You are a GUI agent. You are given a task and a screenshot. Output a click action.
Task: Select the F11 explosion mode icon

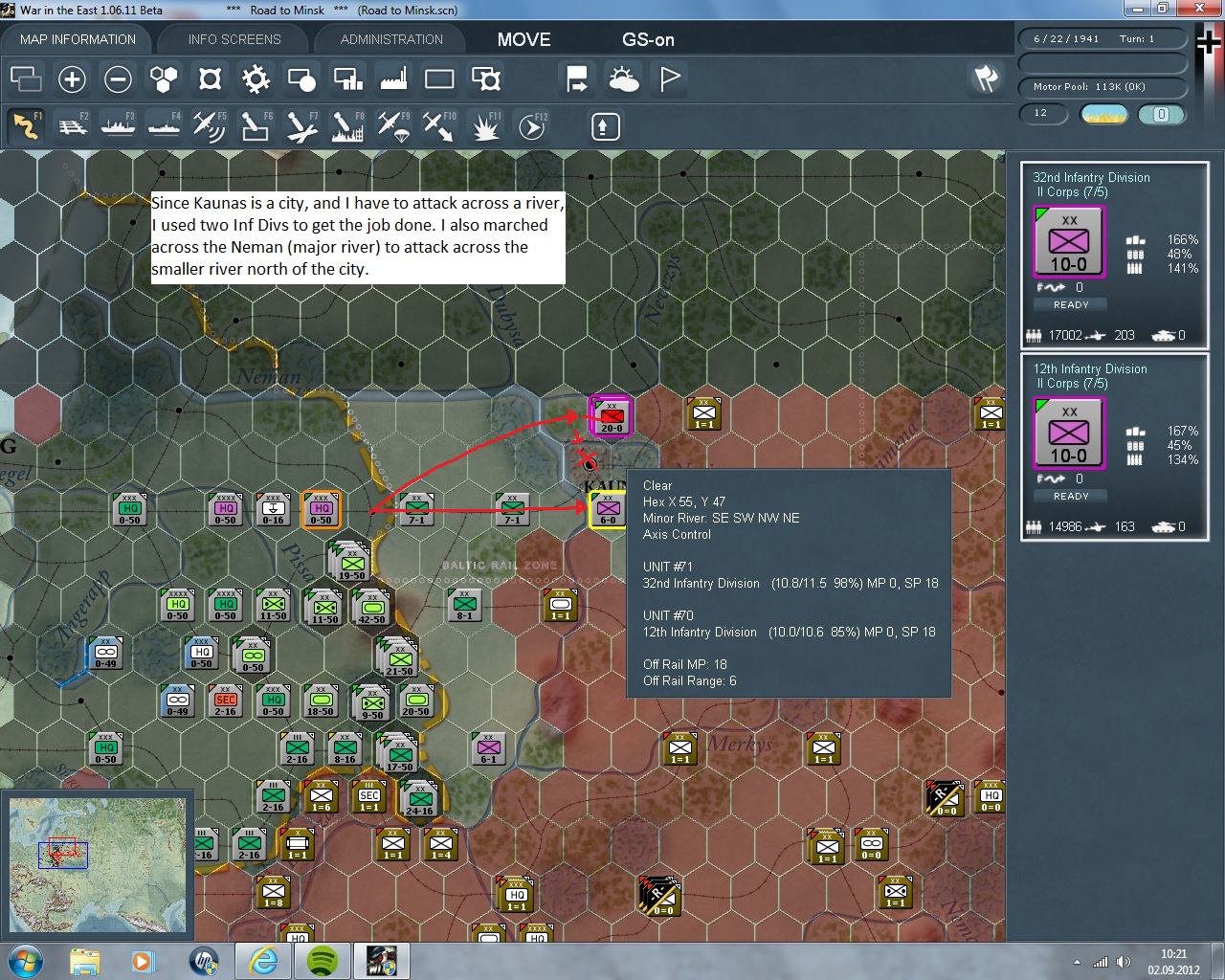pyautogui.click(x=485, y=126)
